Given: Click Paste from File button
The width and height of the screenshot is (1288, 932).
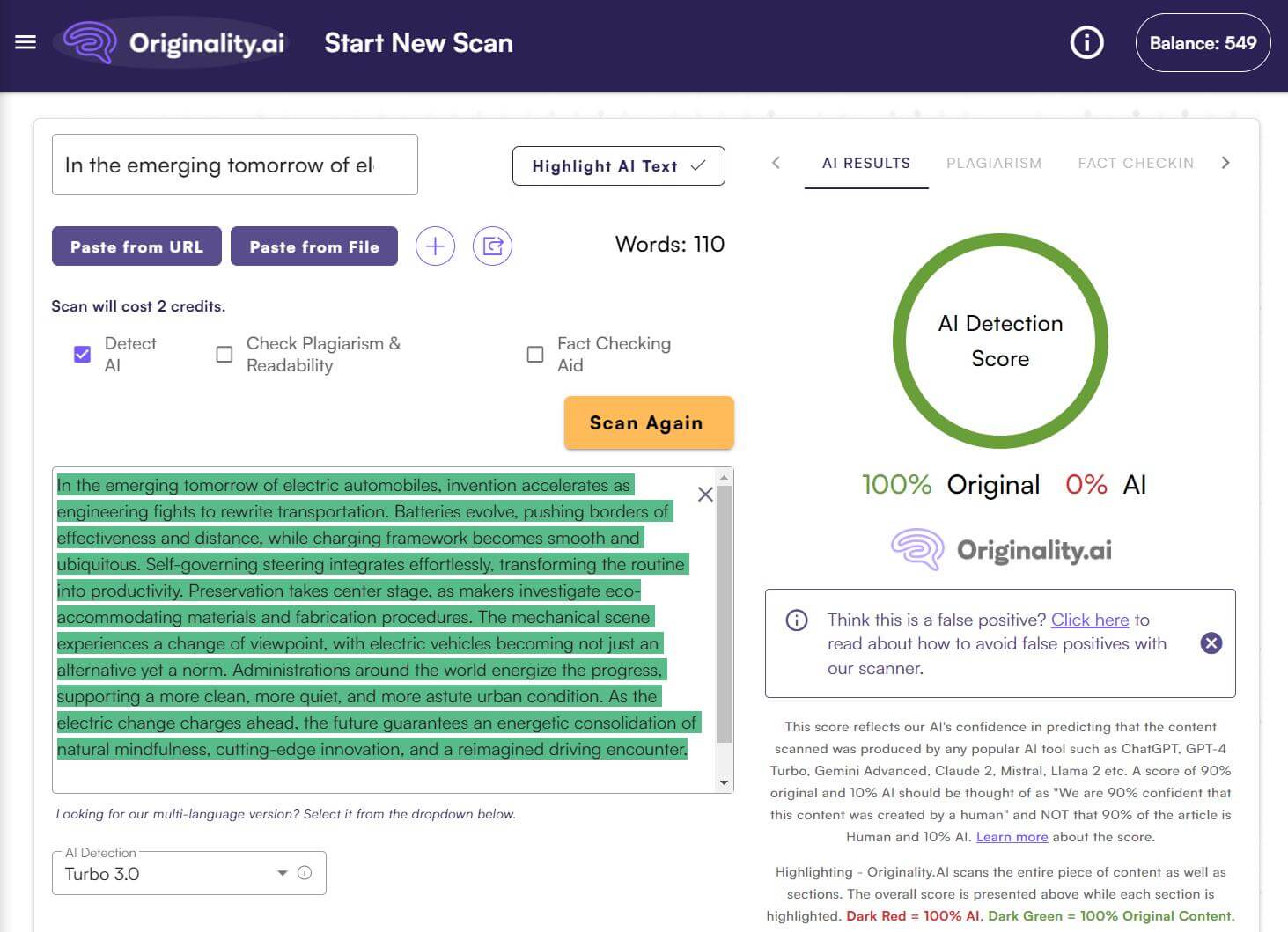Looking at the screenshot, I should [x=314, y=246].
